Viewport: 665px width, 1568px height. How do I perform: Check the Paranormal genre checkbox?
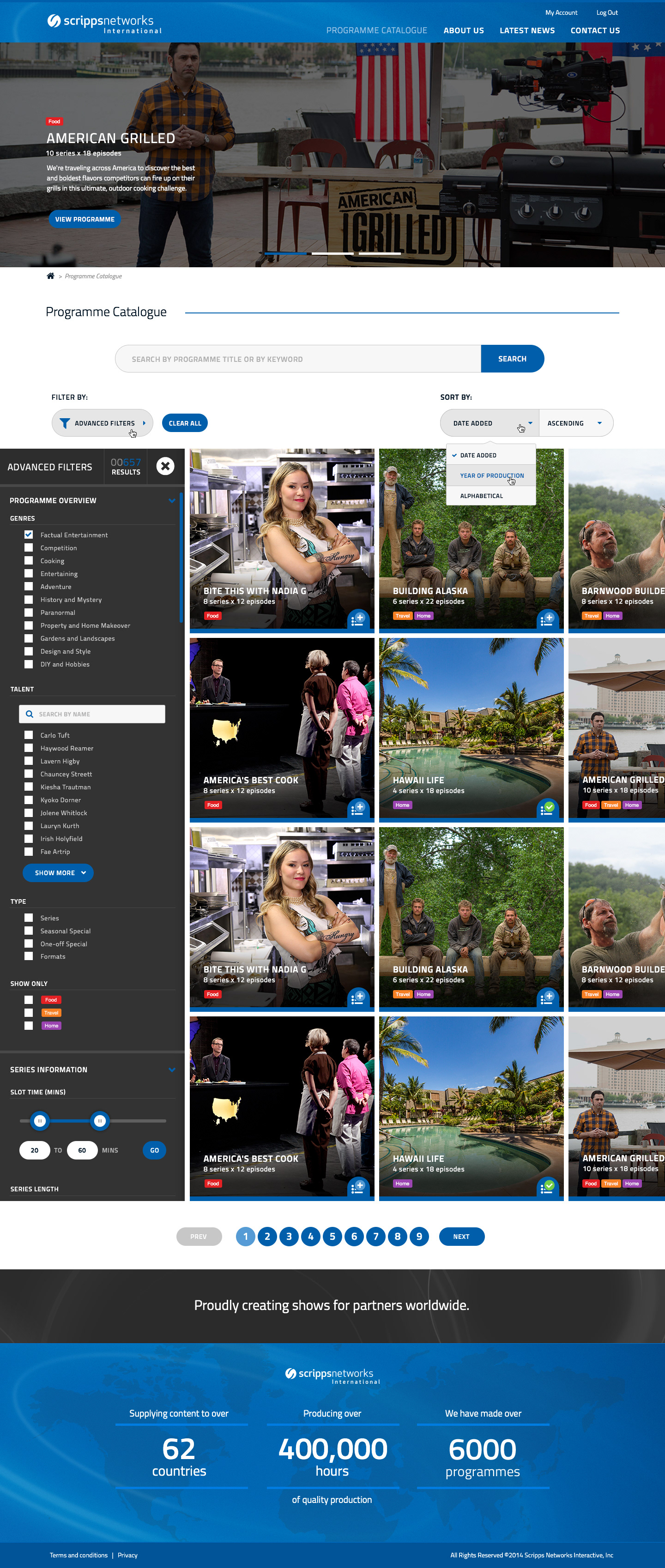[29, 612]
